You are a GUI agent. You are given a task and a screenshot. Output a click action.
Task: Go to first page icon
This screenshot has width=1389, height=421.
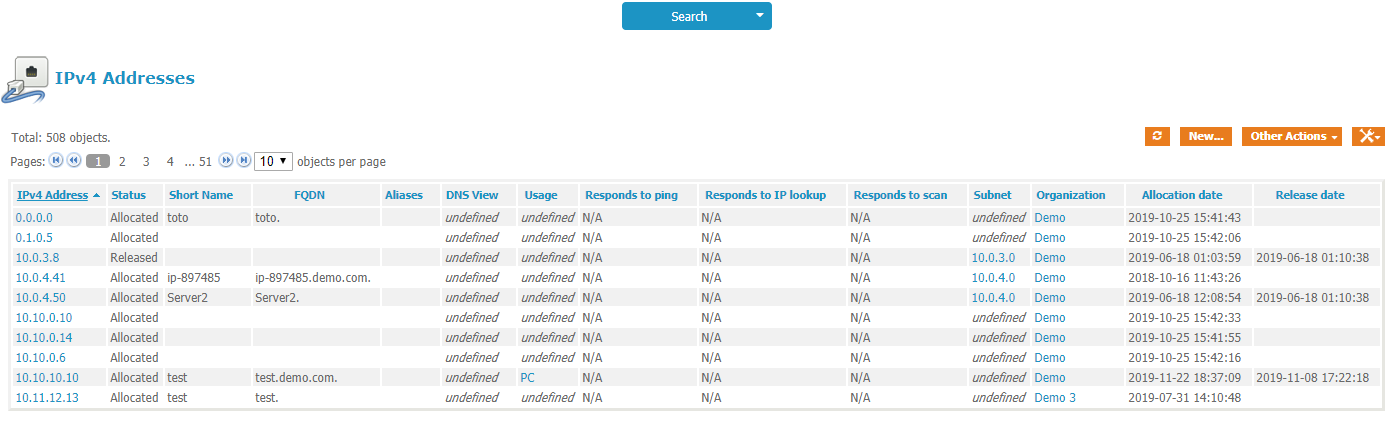click(56, 160)
